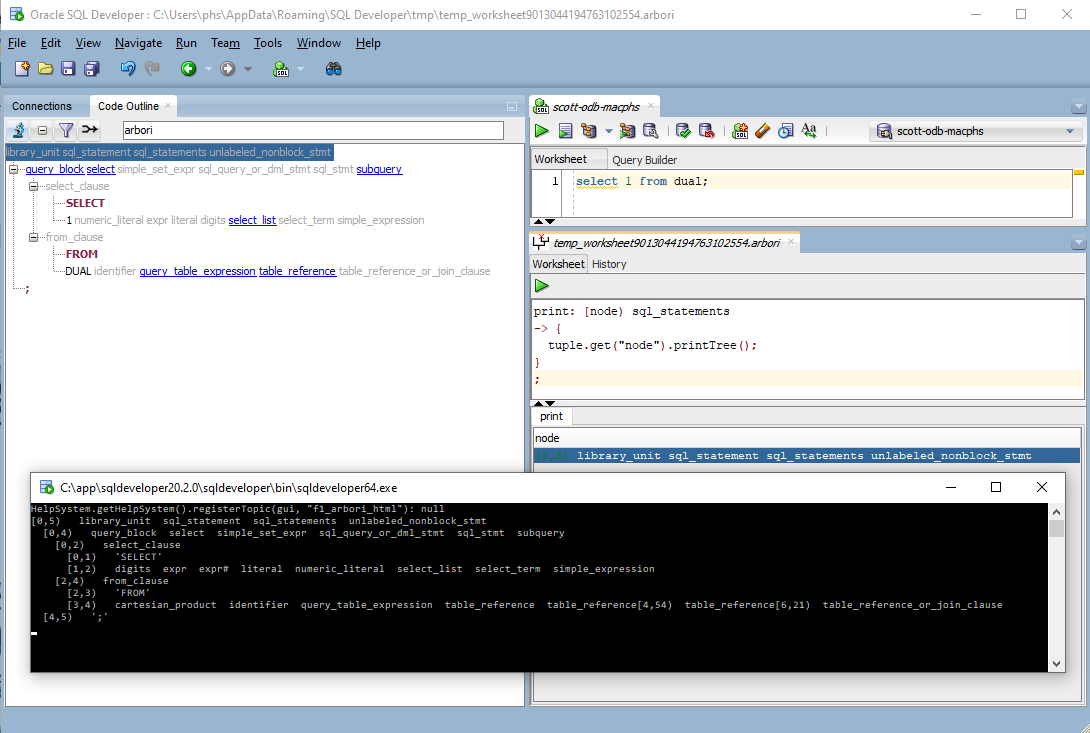Open the View menu
Screen dimensions: 1090x733
[88, 43]
